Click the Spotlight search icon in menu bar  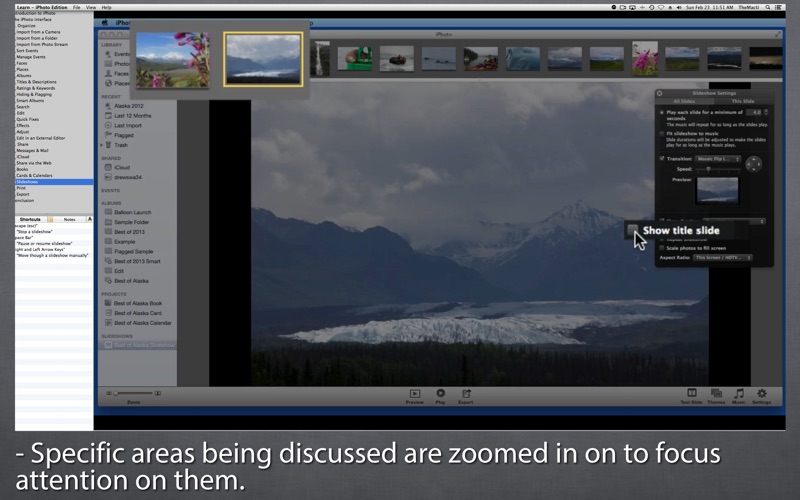coord(767,8)
